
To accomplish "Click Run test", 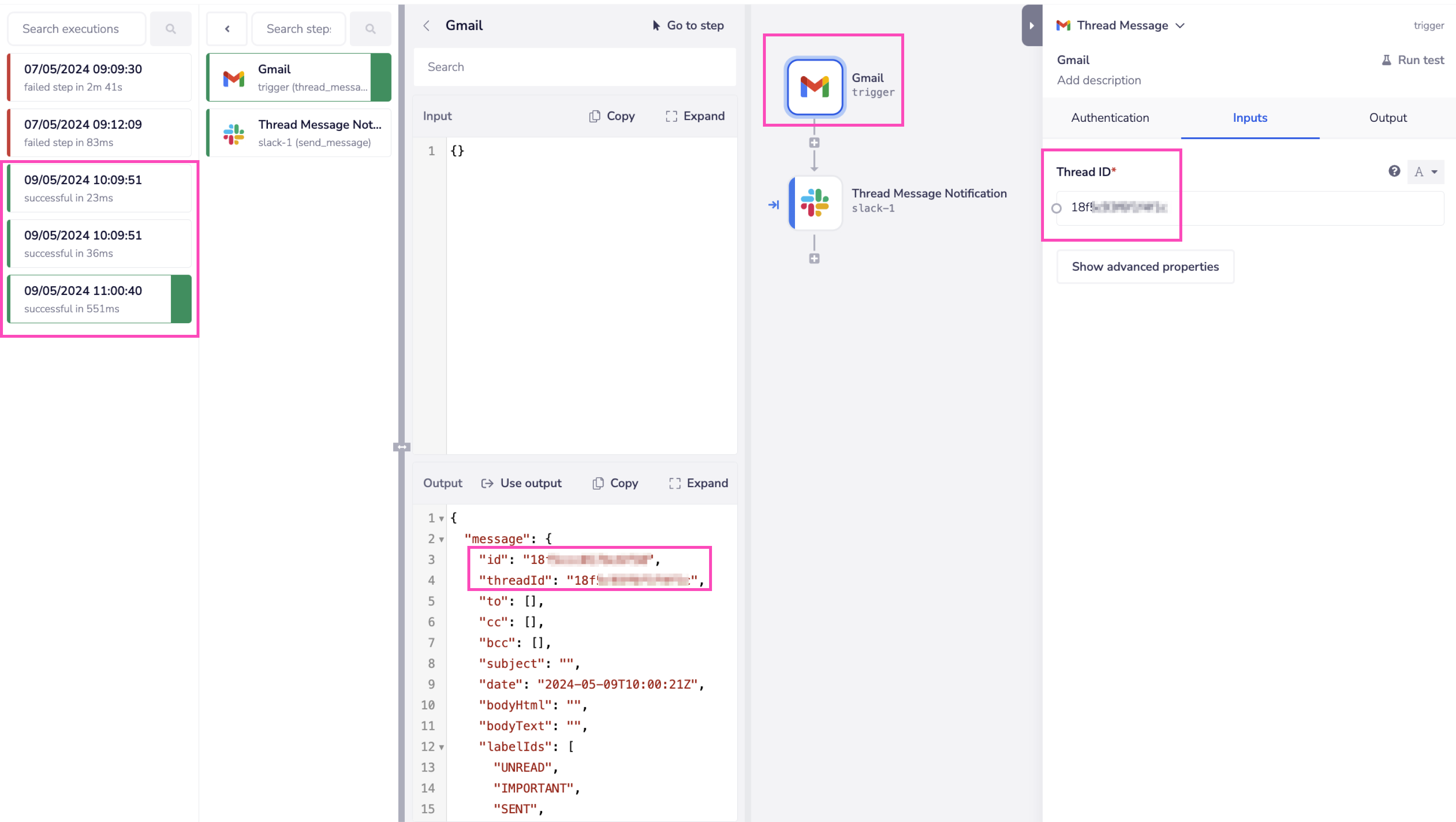I will pyautogui.click(x=1412, y=59).
